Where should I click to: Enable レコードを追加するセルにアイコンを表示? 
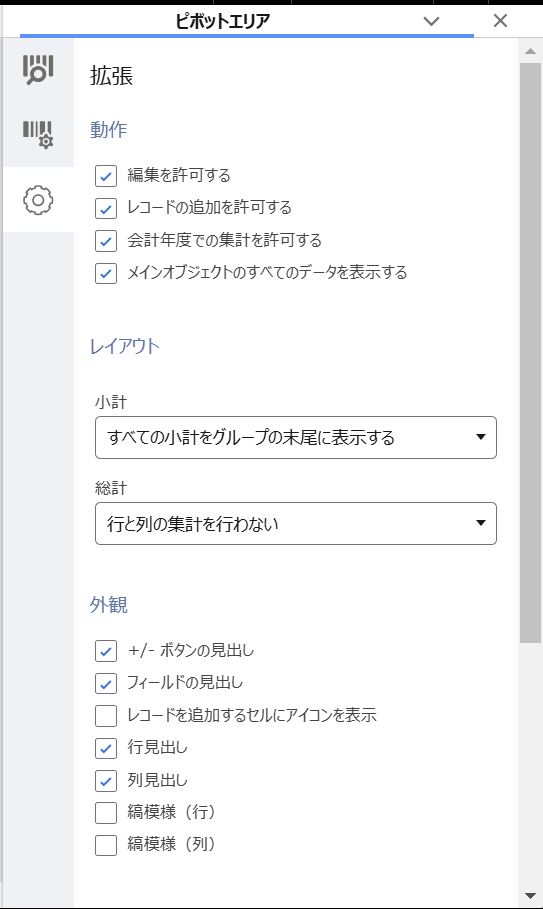[106, 716]
